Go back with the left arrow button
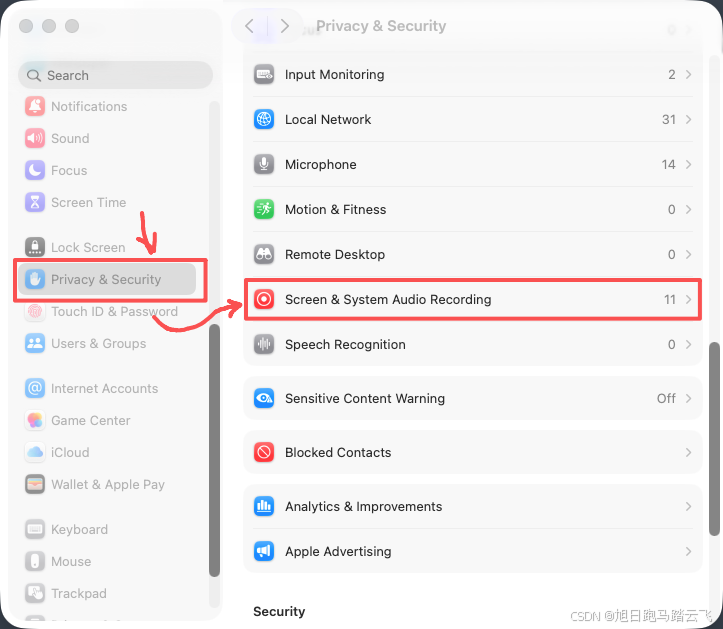723x629 pixels. (x=249, y=26)
